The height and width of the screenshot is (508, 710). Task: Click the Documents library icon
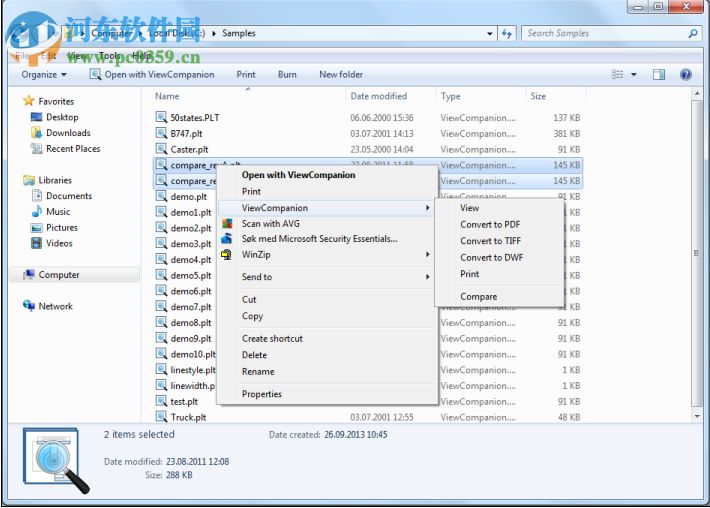click(37, 196)
